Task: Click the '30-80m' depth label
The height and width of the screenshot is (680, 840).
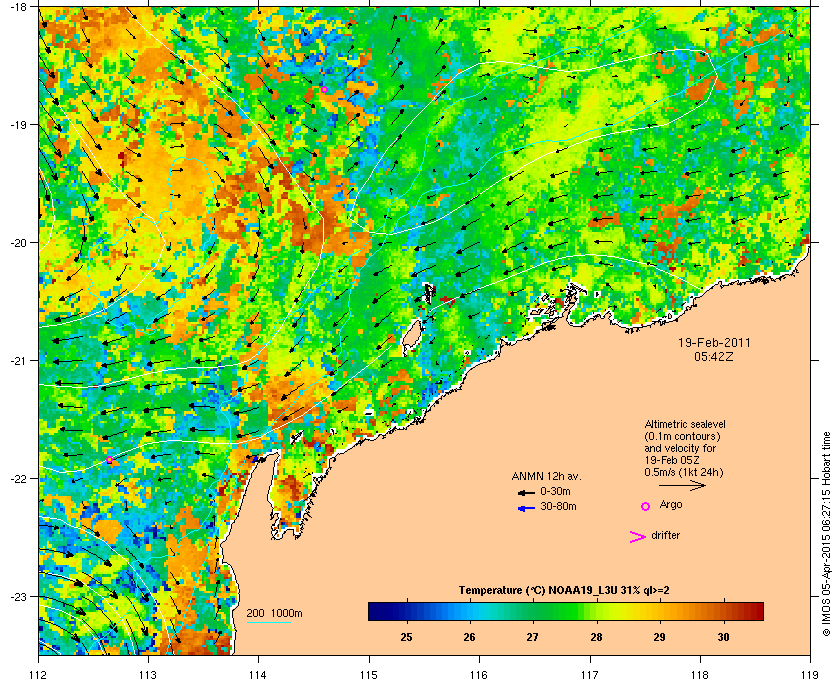Action: [558, 506]
